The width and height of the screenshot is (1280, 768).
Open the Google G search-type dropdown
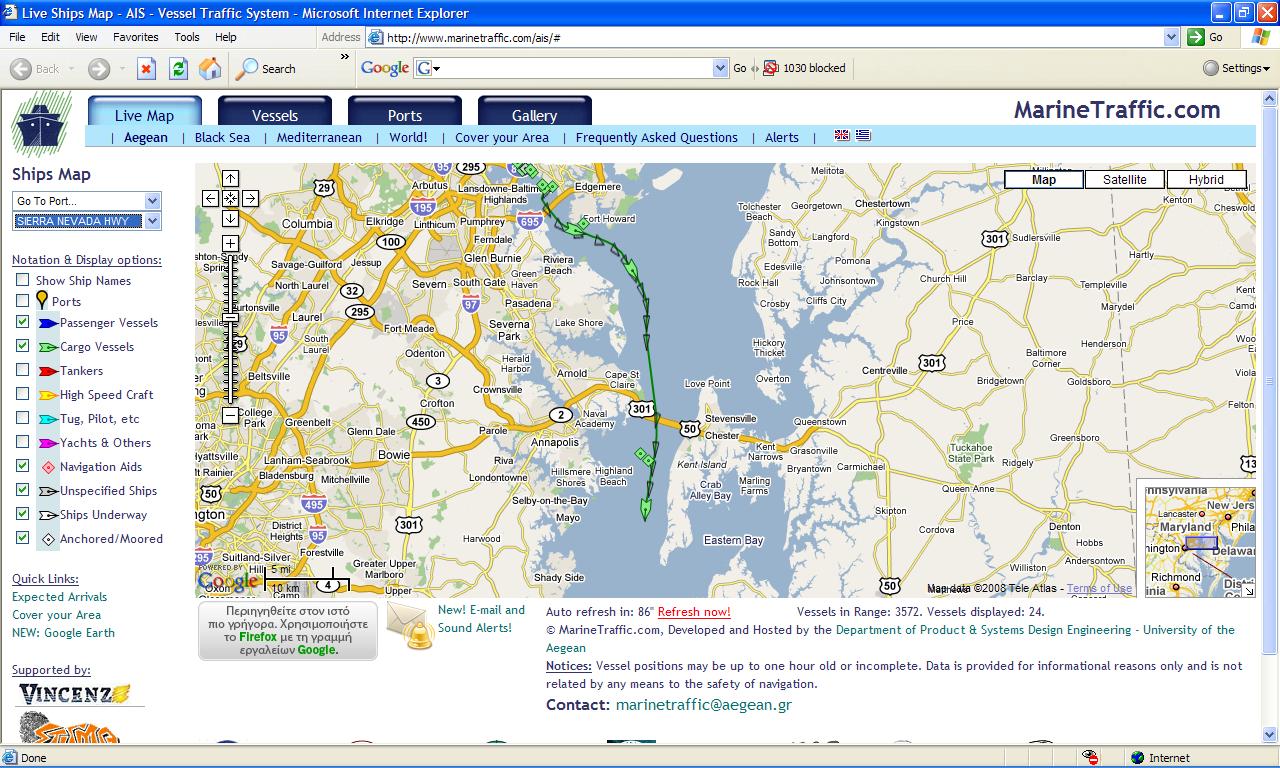coord(429,68)
